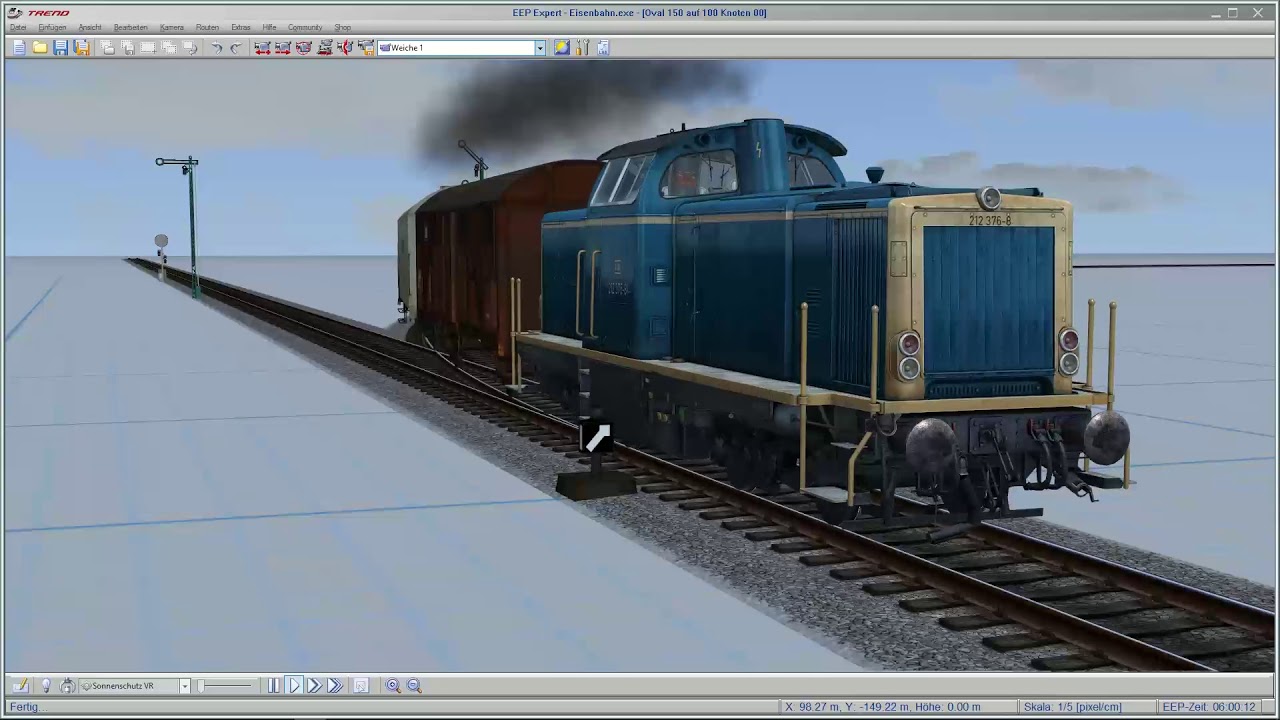Expand the Weiche 1 dropdown arrow

(540, 48)
